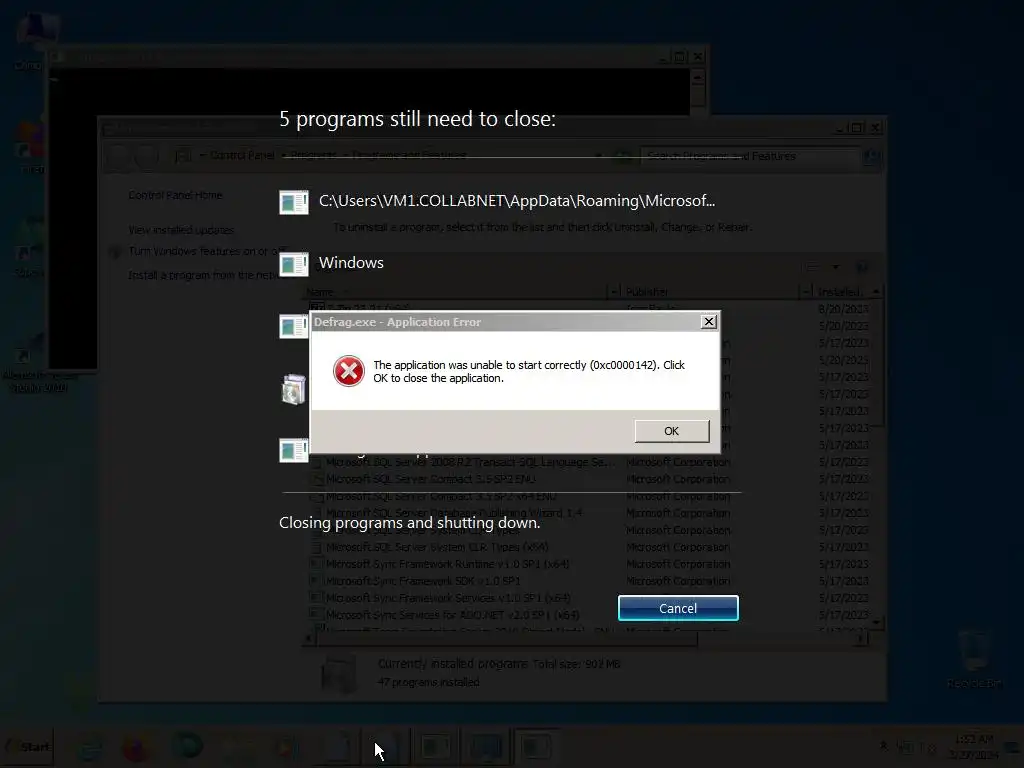
Task: Sort by the Publisher column header
Action: tap(711, 291)
